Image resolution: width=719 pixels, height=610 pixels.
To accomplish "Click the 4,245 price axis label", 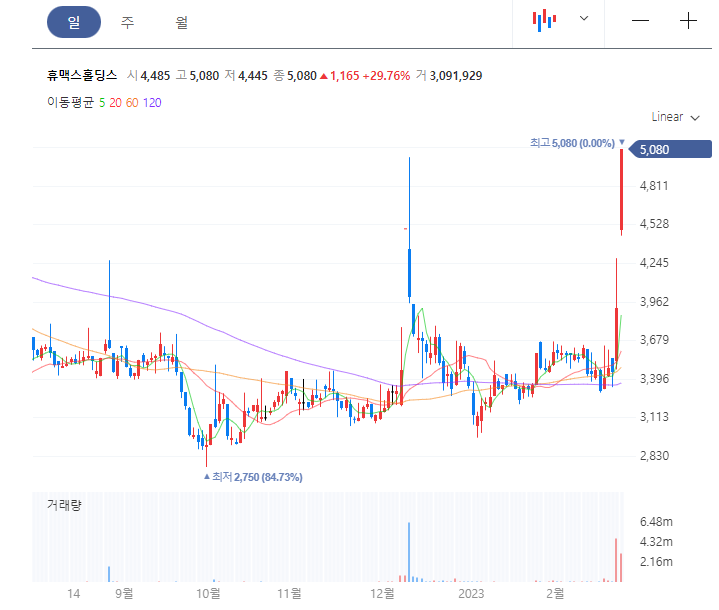I will (654, 263).
